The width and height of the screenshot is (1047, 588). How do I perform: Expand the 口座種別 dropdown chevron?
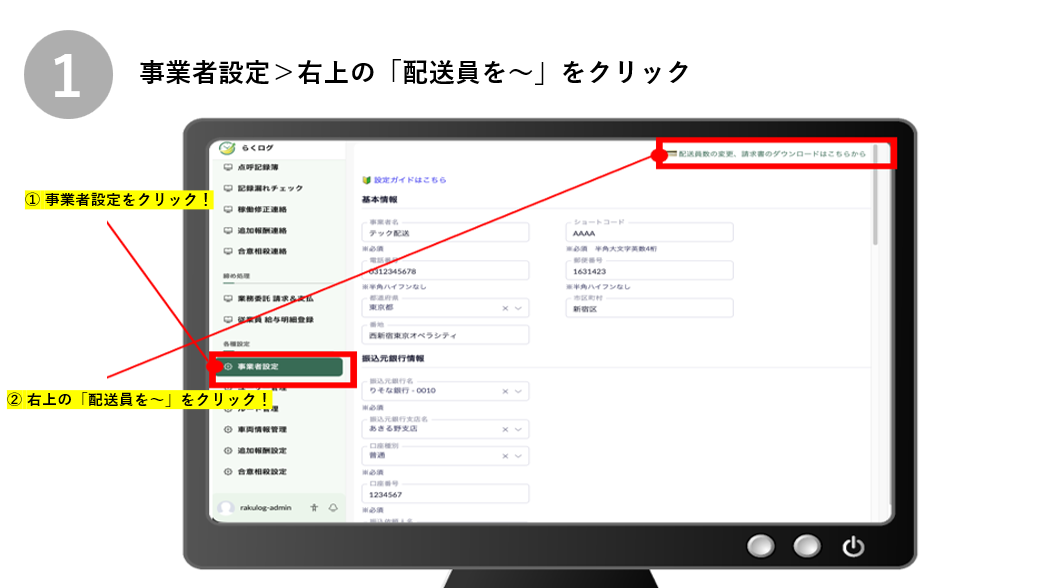click(x=518, y=455)
